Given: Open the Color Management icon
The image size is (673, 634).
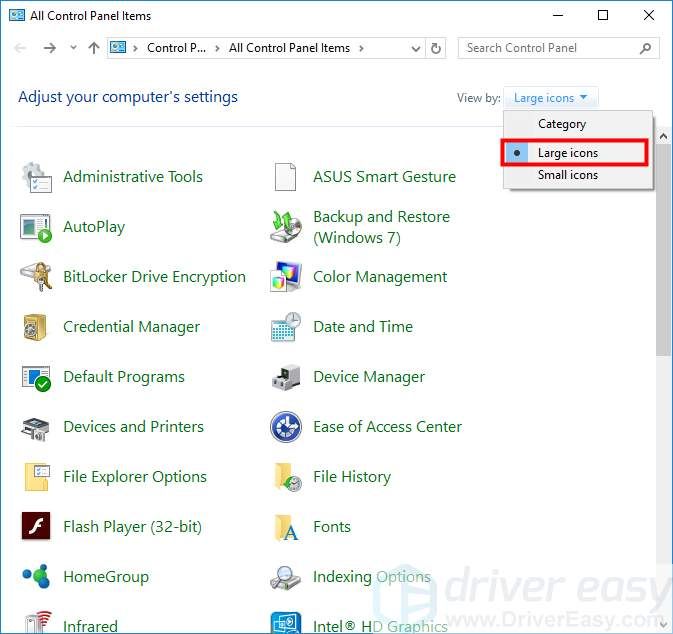Looking at the screenshot, I should click(x=286, y=277).
